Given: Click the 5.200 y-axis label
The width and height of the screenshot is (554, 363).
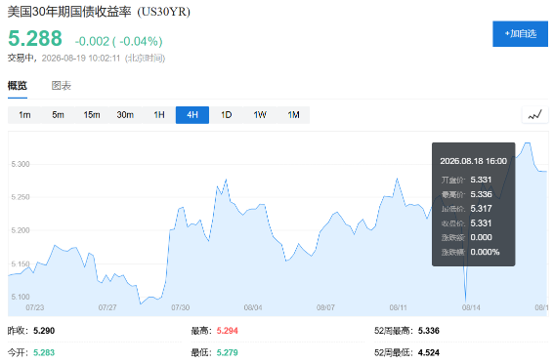Looking at the screenshot, I should 20,230.
